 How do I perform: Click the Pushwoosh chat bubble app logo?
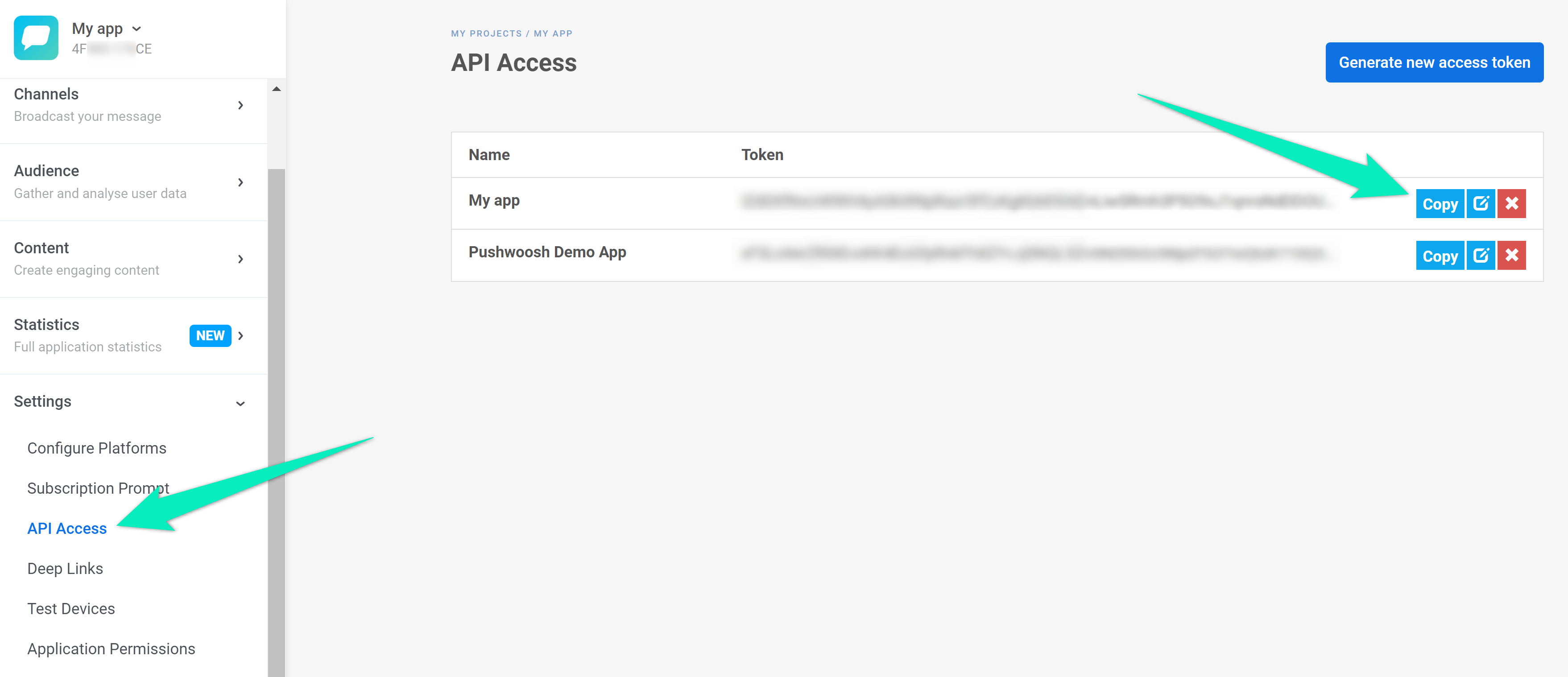[36, 38]
